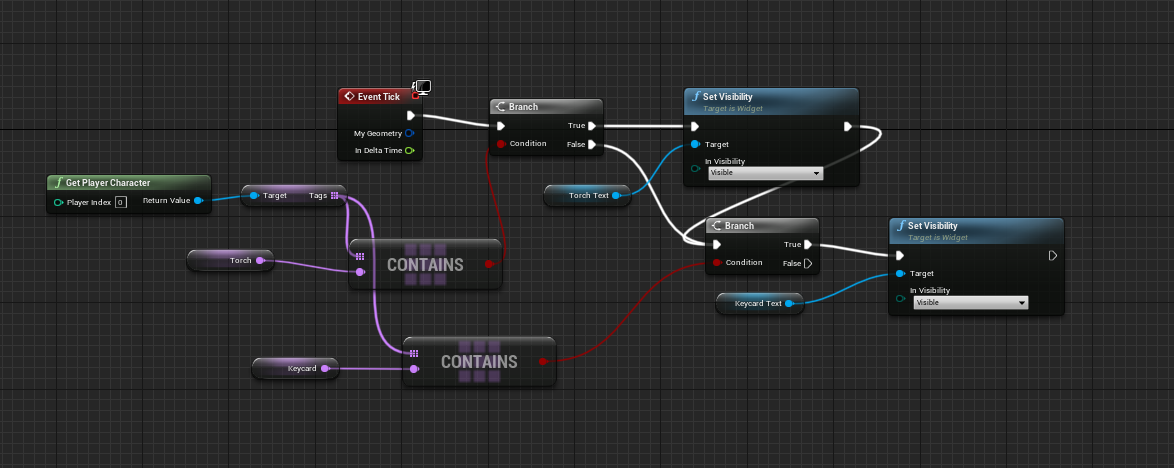Select the Keycard Text variable node
This screenshot has height=468, width=1174.
pyautogui.click(x=757, y=303)
